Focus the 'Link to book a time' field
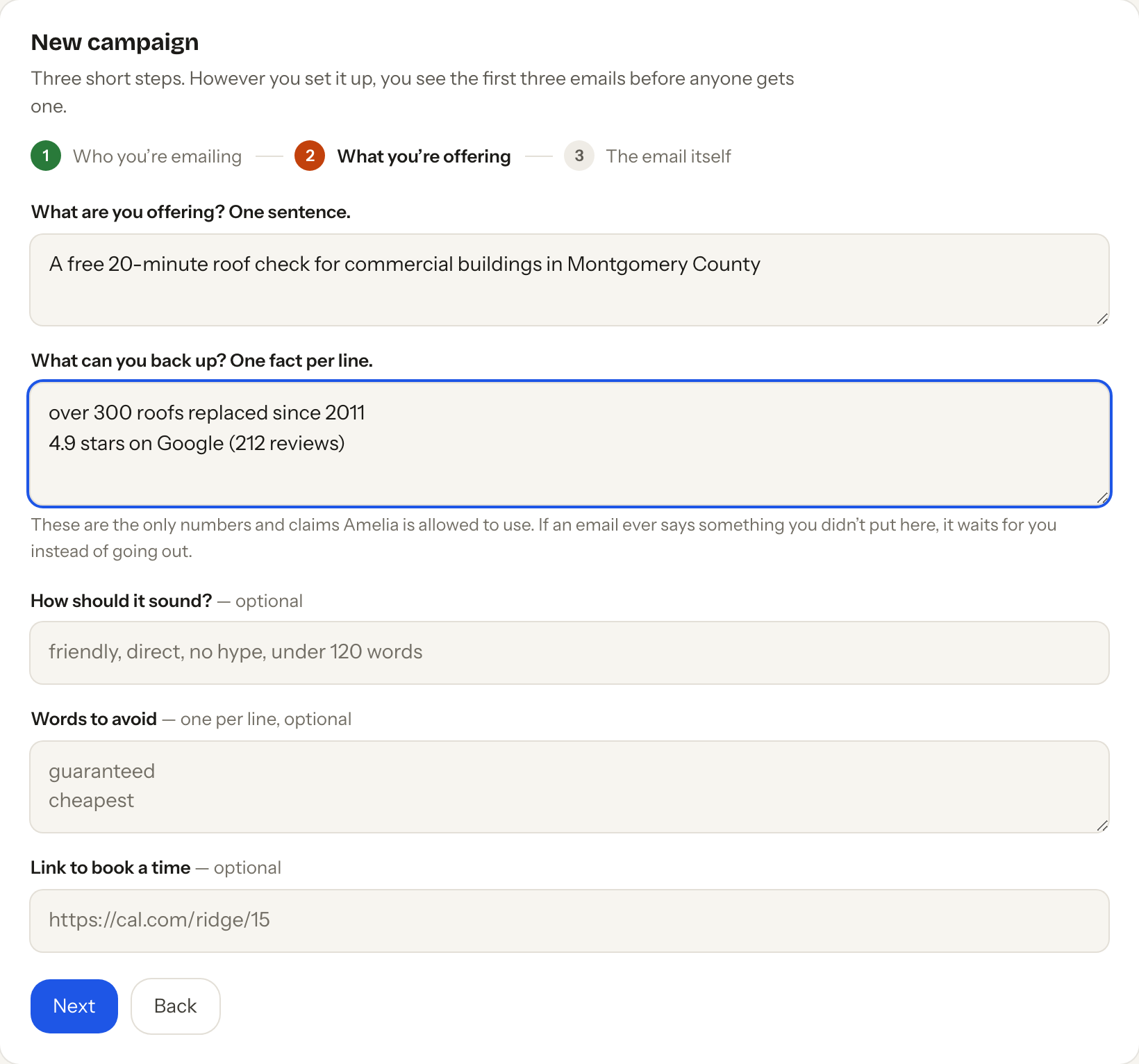The height and width of the screenshot is (1064, 1139). point(569,921)
